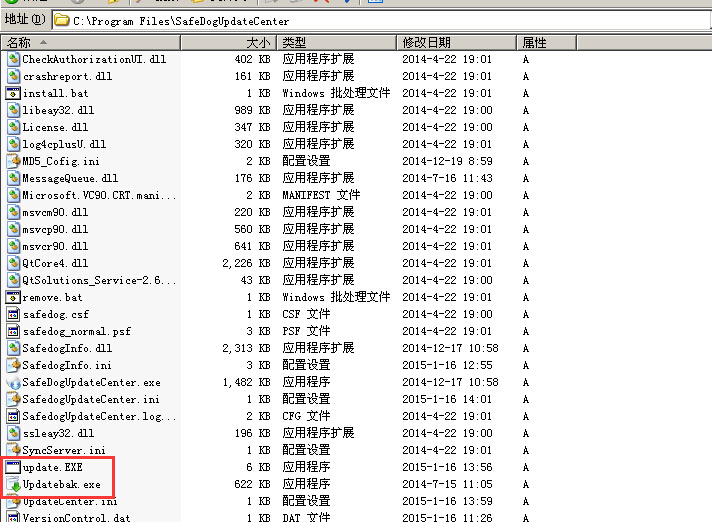Select the msvcm90.dll file icon

(14, 212)
